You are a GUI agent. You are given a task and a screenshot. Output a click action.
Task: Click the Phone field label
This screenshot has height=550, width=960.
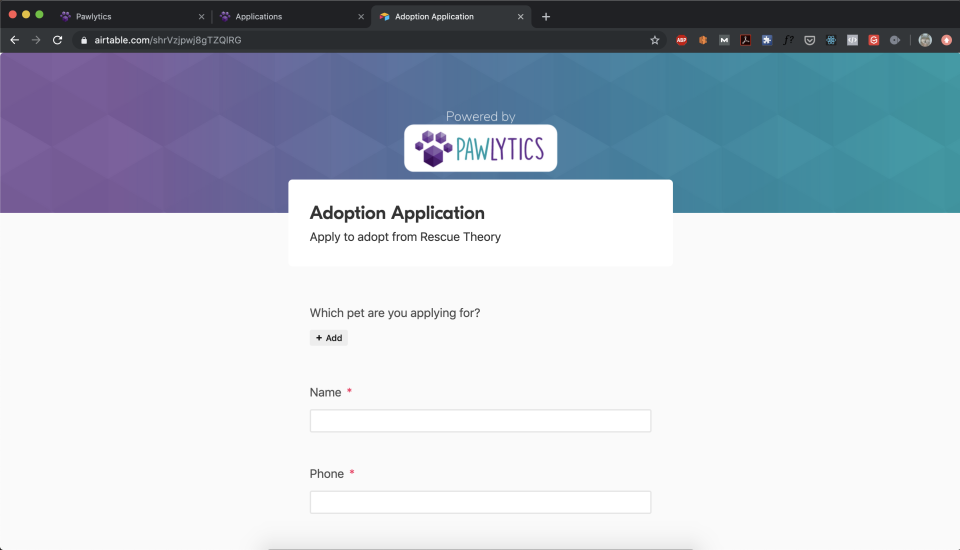(x=326, y=474)
